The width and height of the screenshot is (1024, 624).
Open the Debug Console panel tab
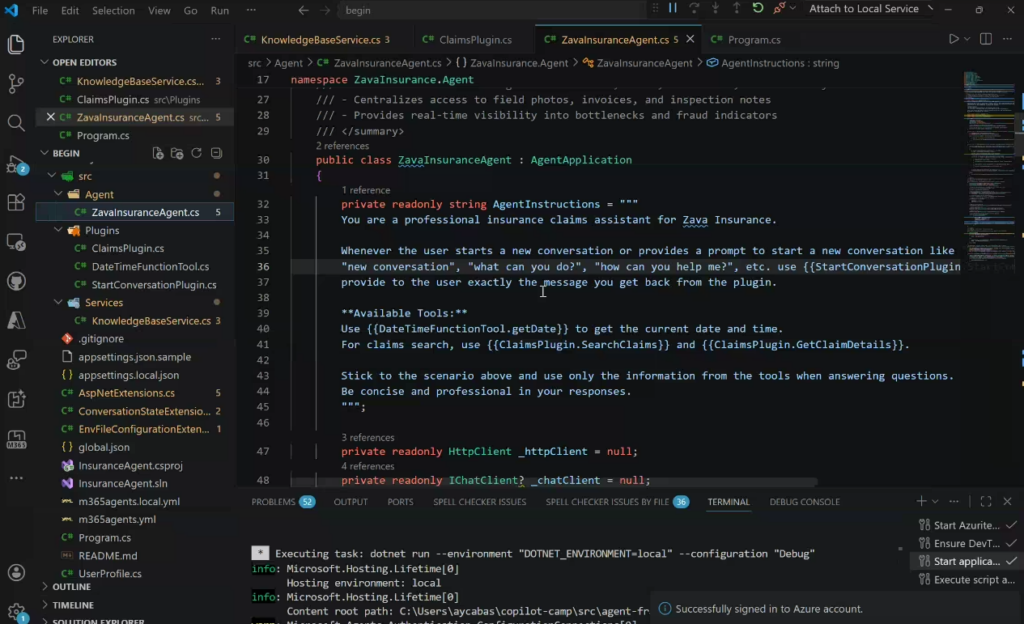tap(804, 502)
